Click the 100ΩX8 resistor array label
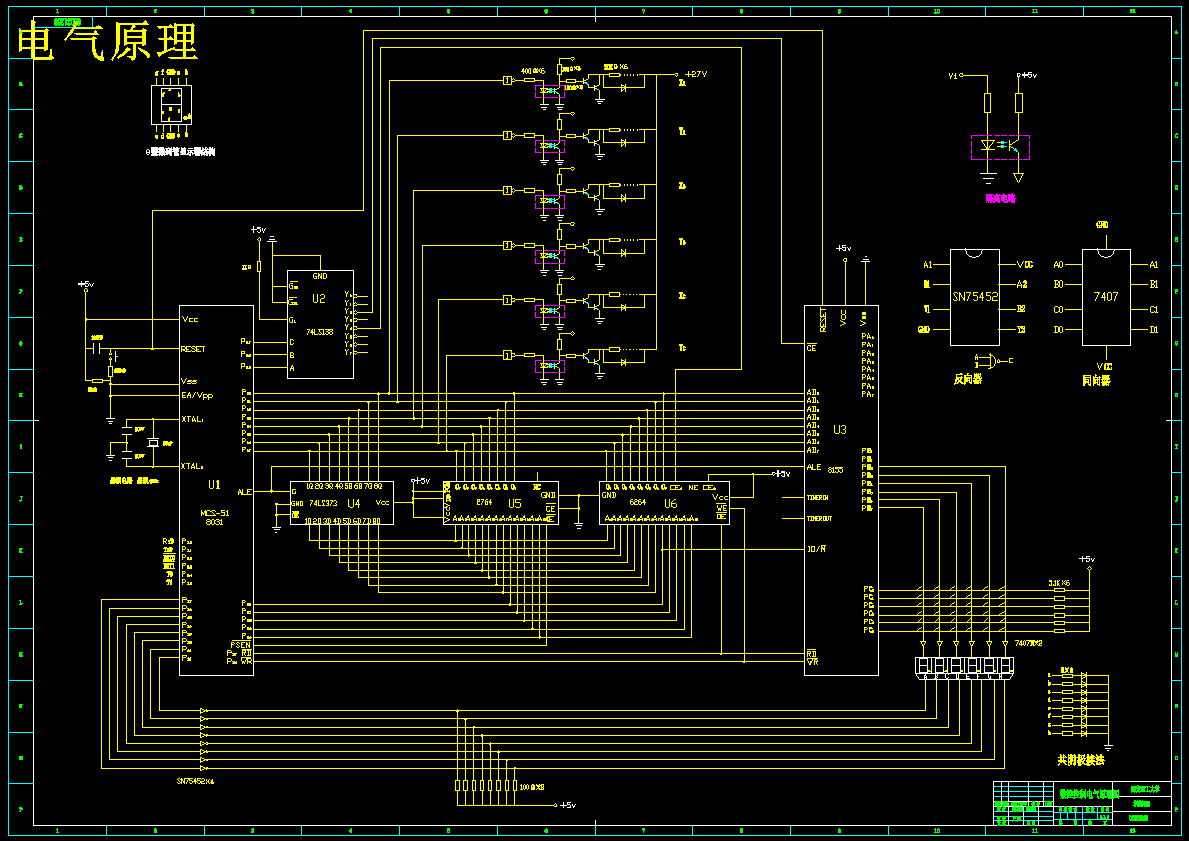1189x841 pixels. (532, 786)
